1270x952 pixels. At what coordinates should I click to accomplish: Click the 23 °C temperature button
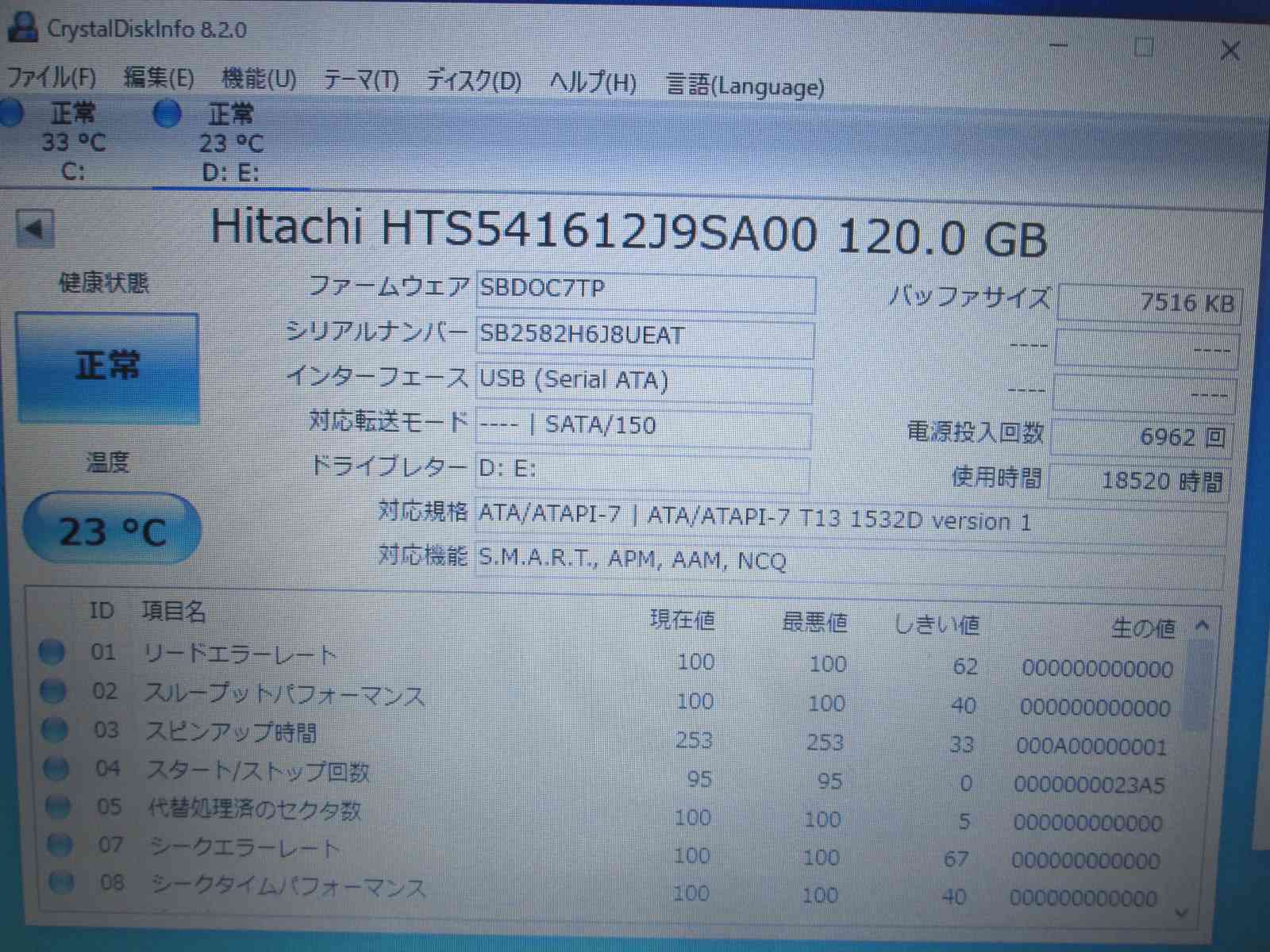(112, 530)
